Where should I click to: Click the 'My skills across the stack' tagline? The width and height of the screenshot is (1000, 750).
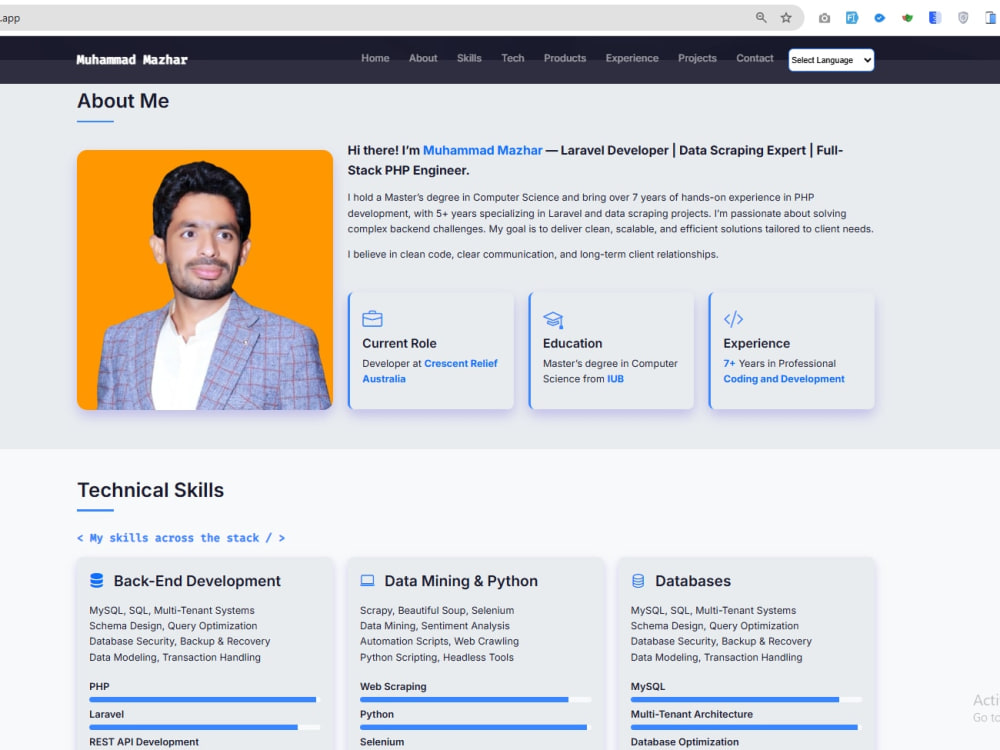tap(181, 538)
